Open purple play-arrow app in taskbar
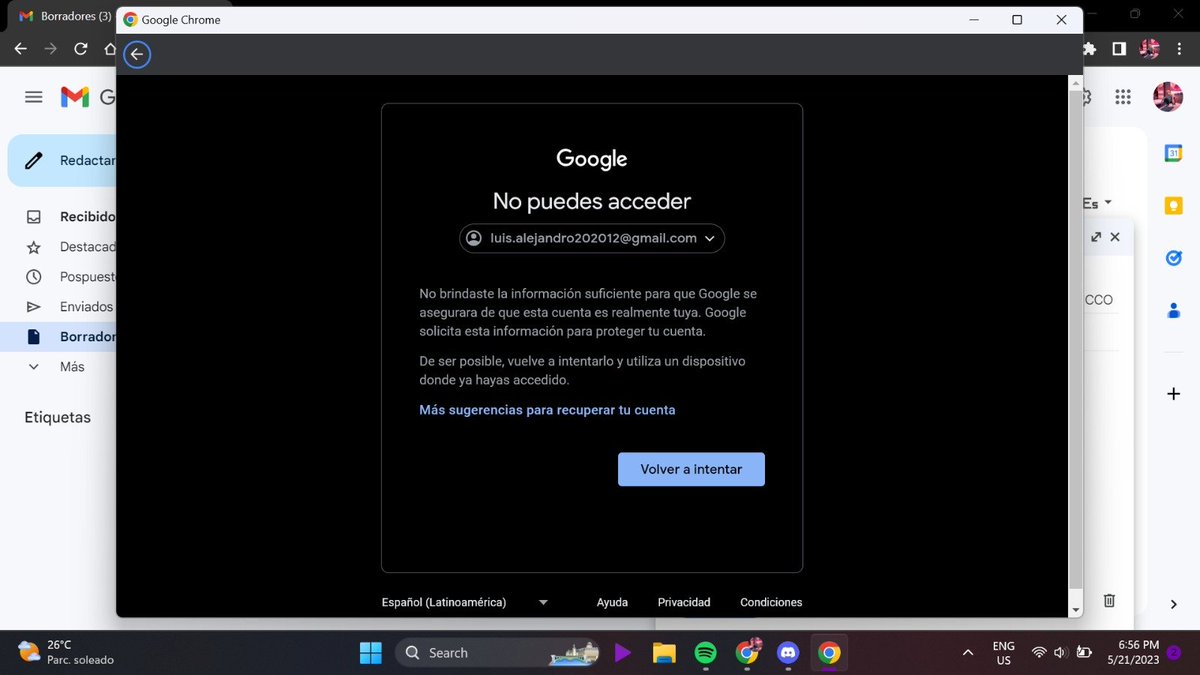 pyautogui.click(x=623, y=653)
